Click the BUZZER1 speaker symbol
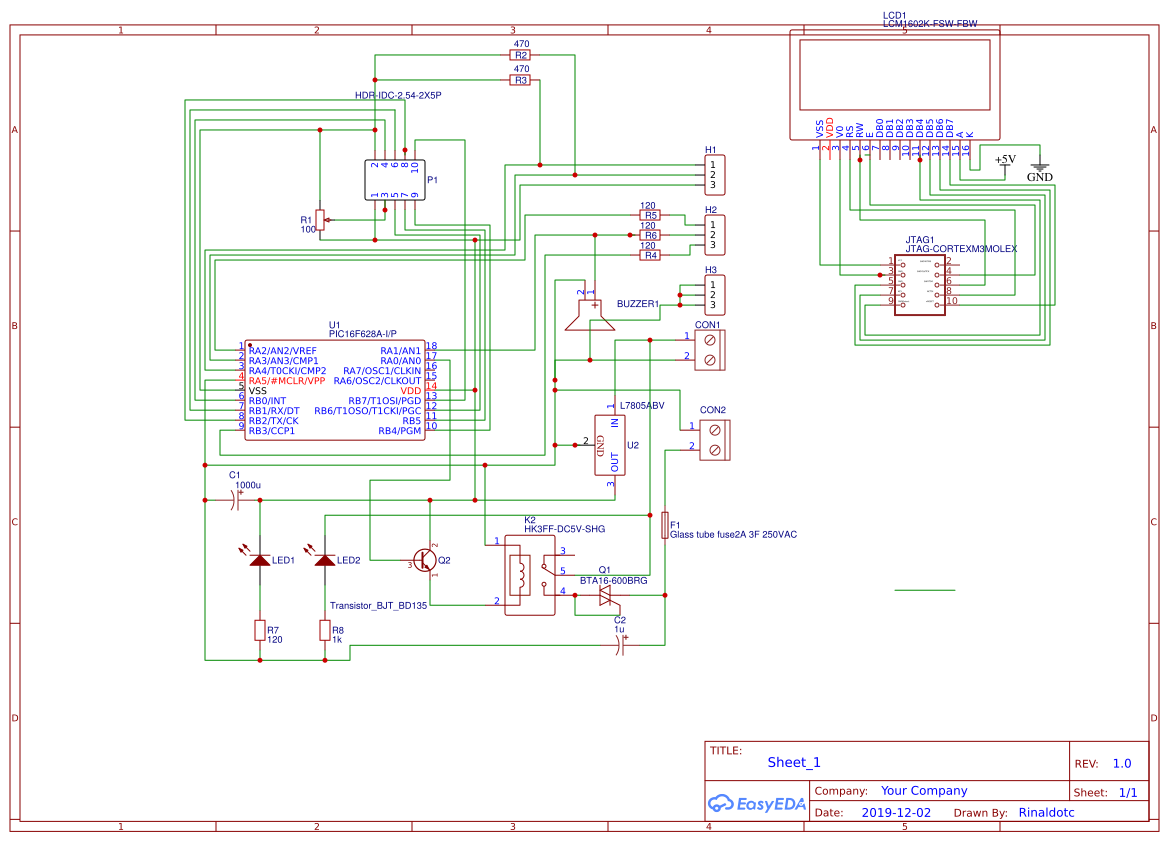1169x842 pixels. (588, 312)
